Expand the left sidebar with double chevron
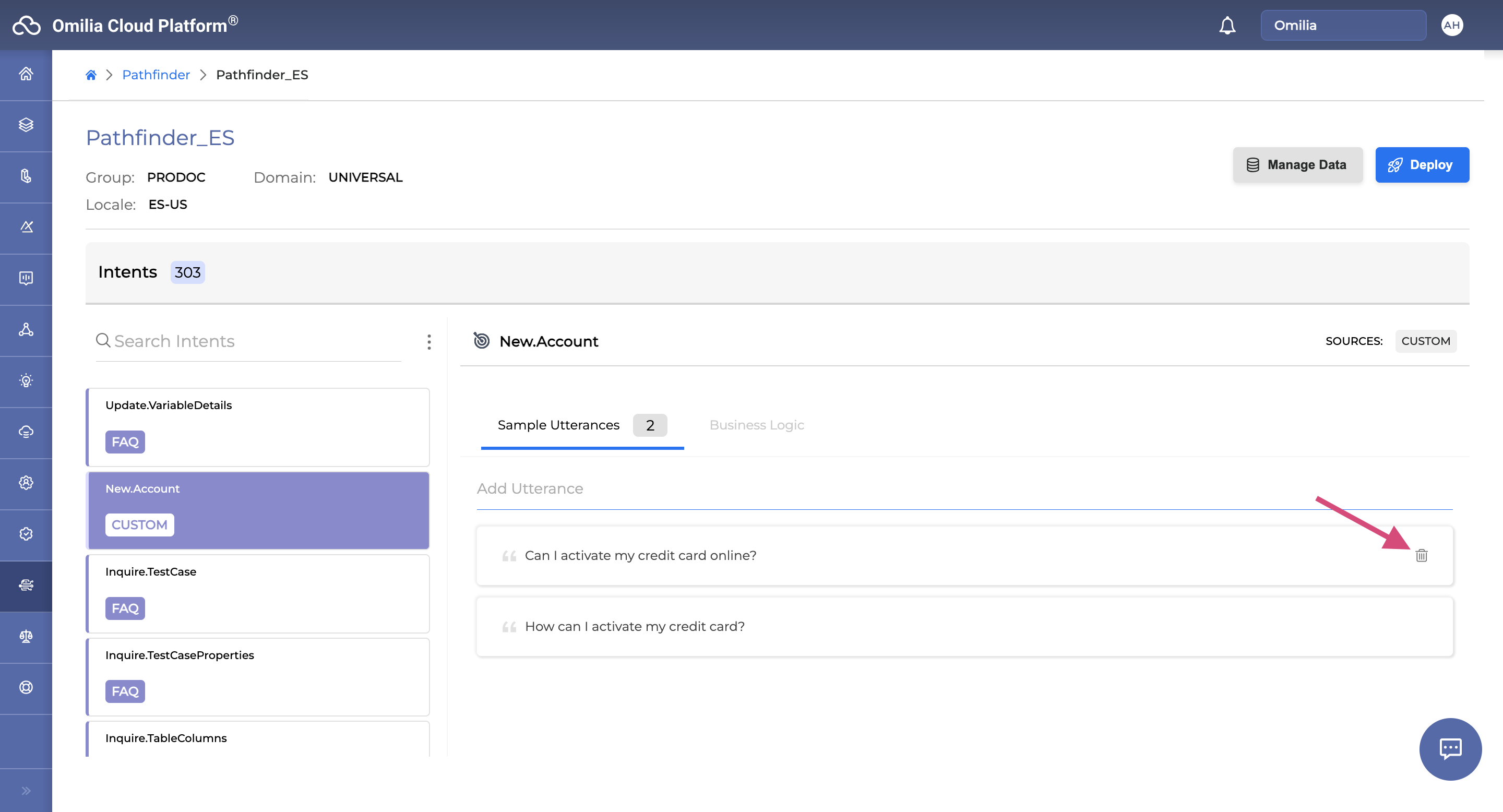1503x812 pixels. (x=26, y=791)
